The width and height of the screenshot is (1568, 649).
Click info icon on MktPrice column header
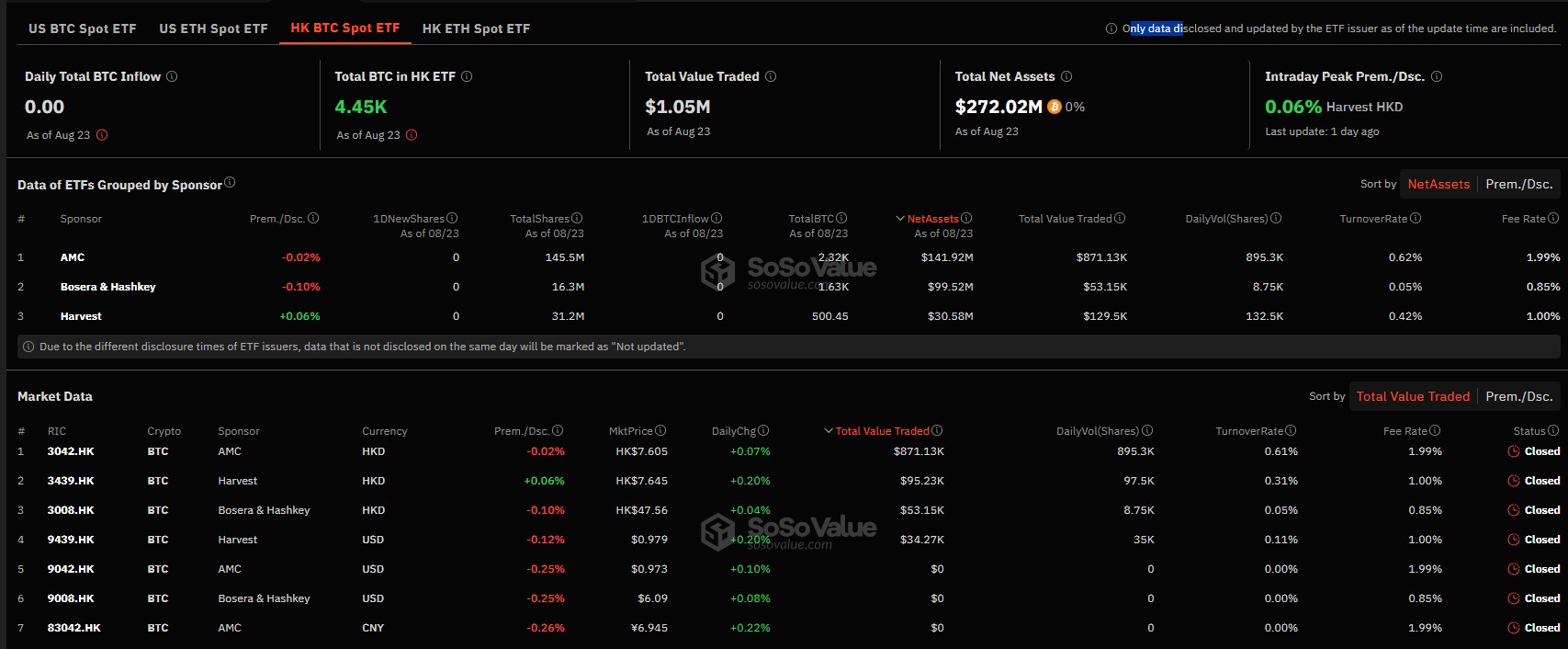point(660,430)
